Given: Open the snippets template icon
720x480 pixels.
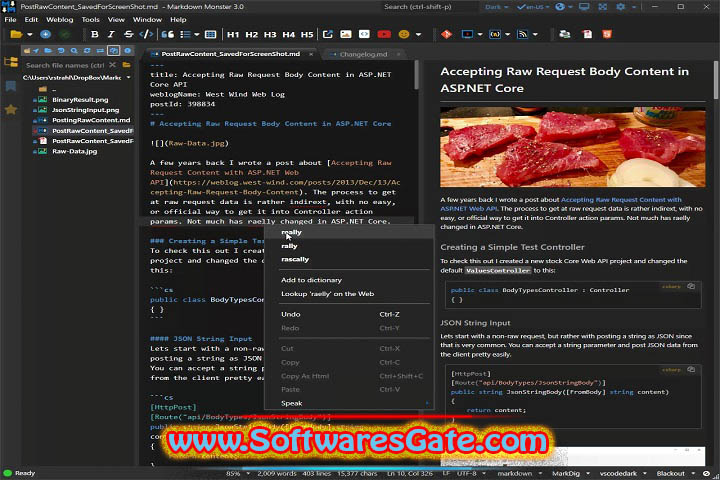Looking at the screenshot, I should point(495,34).
